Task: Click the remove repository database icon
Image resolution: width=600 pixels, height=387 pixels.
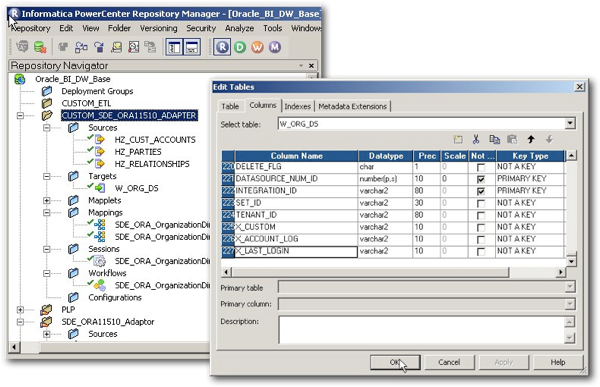Action: tap(40, 47)
